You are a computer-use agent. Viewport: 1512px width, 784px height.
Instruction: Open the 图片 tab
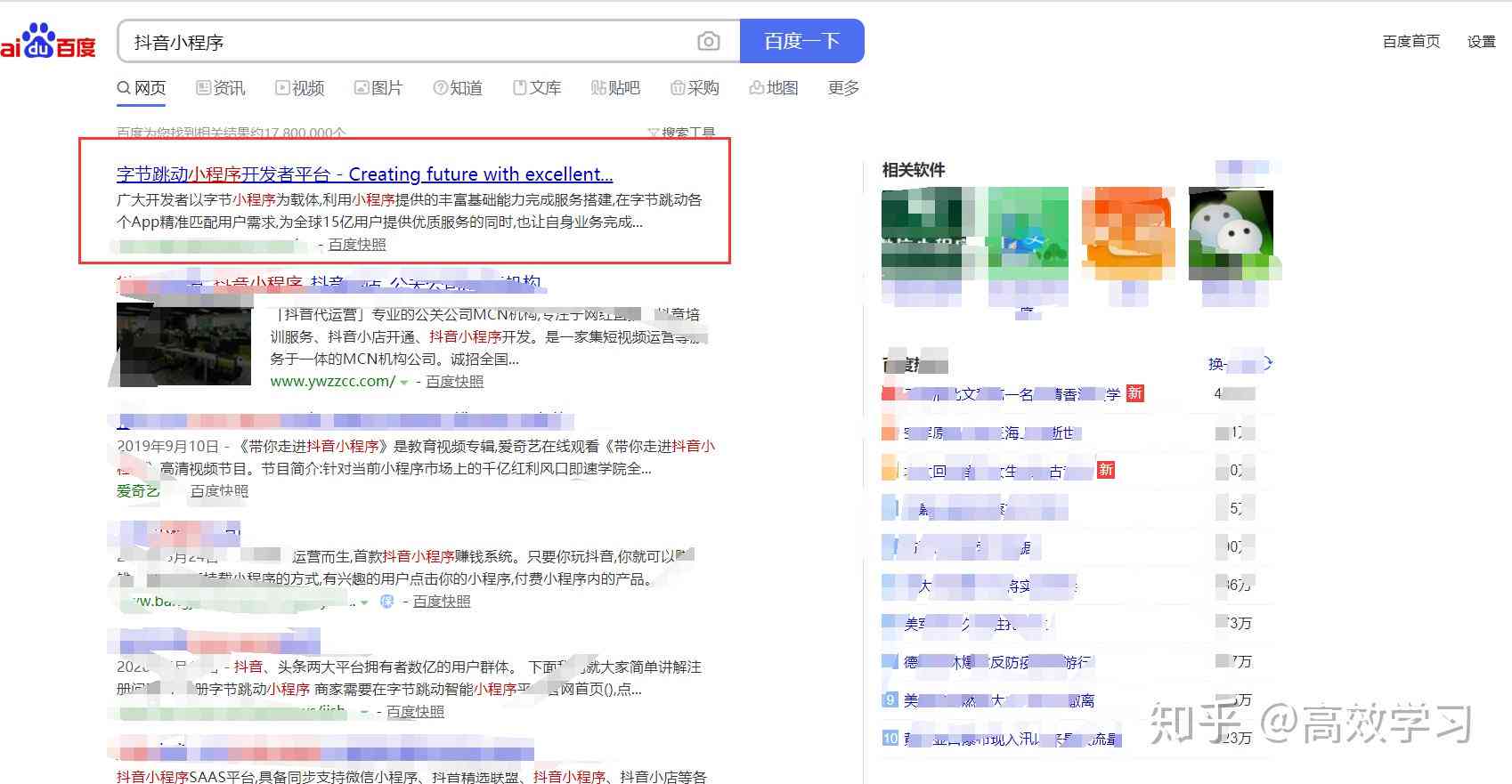[x=378, y=87]
